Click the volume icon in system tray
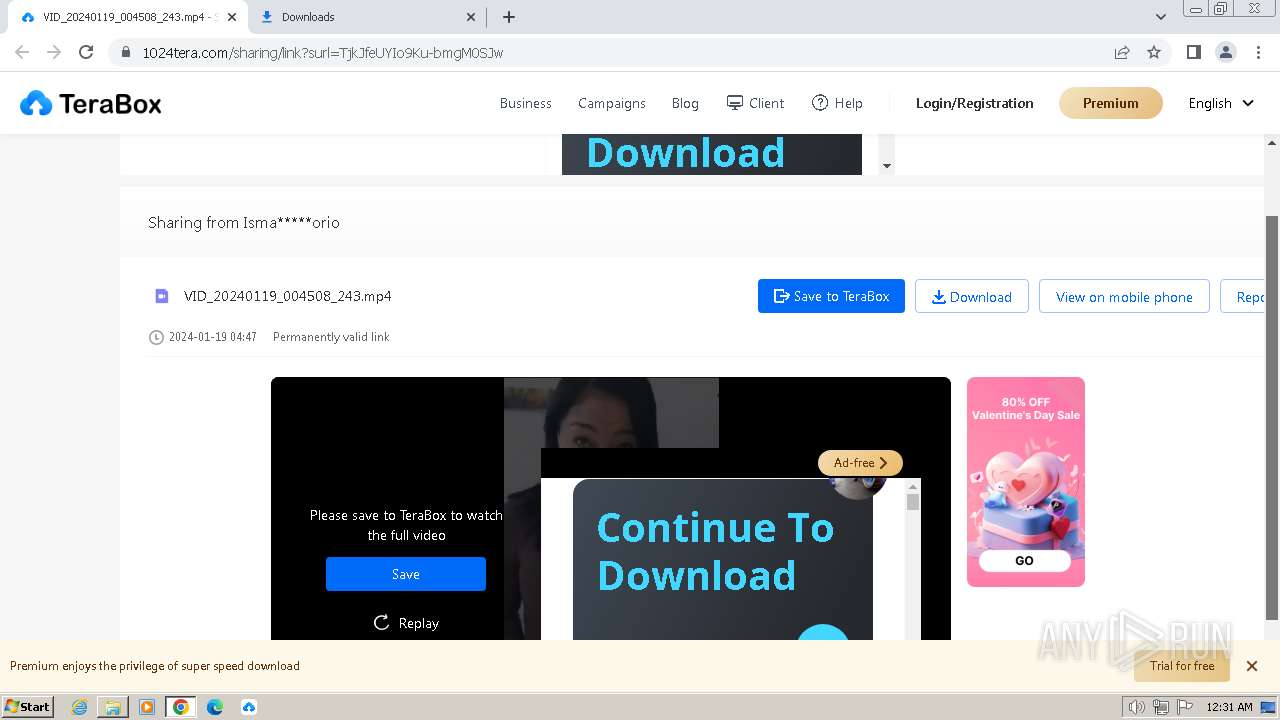 (x=1137, y=707)
